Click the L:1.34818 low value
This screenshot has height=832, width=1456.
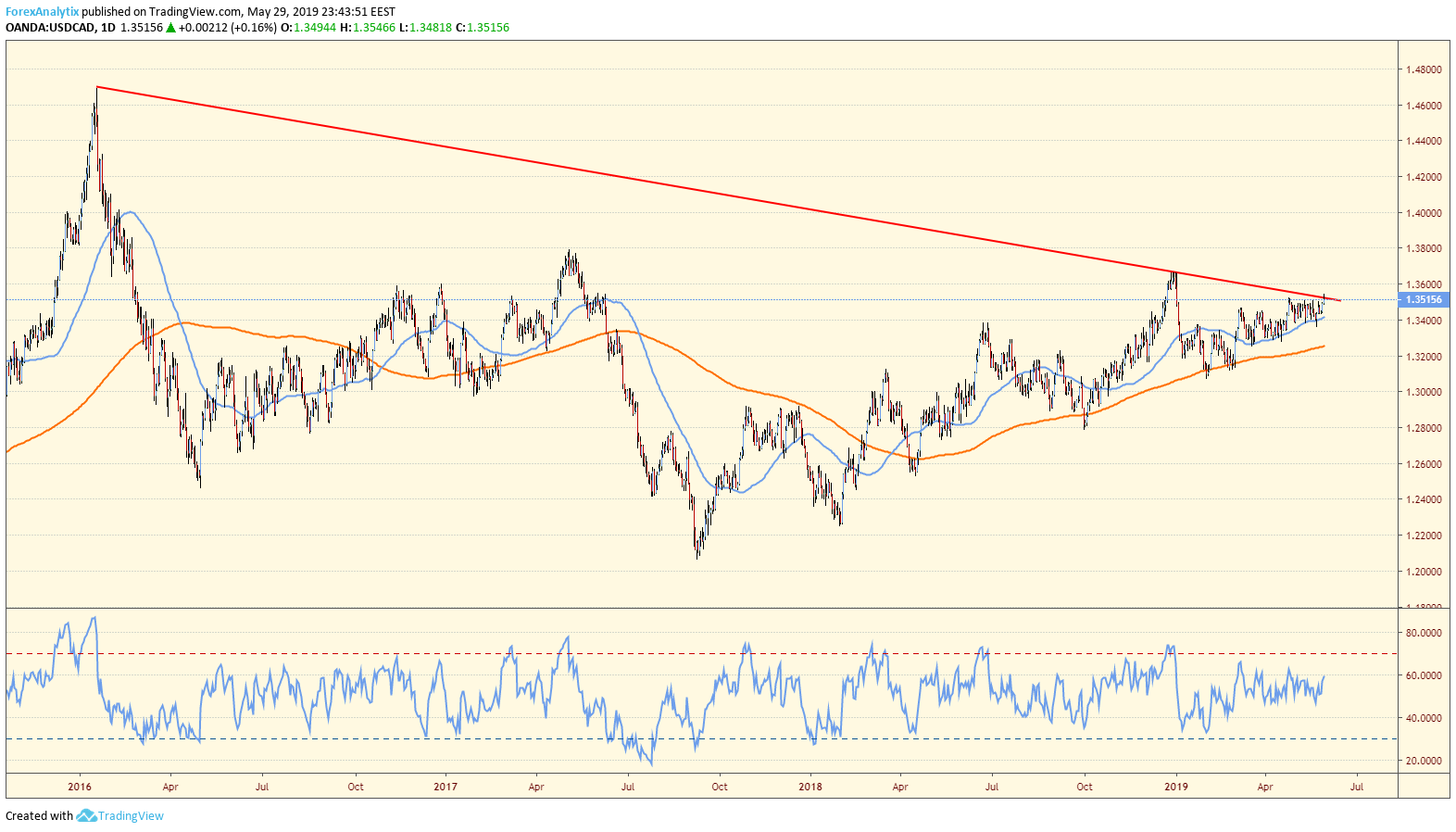pos(425,28)
